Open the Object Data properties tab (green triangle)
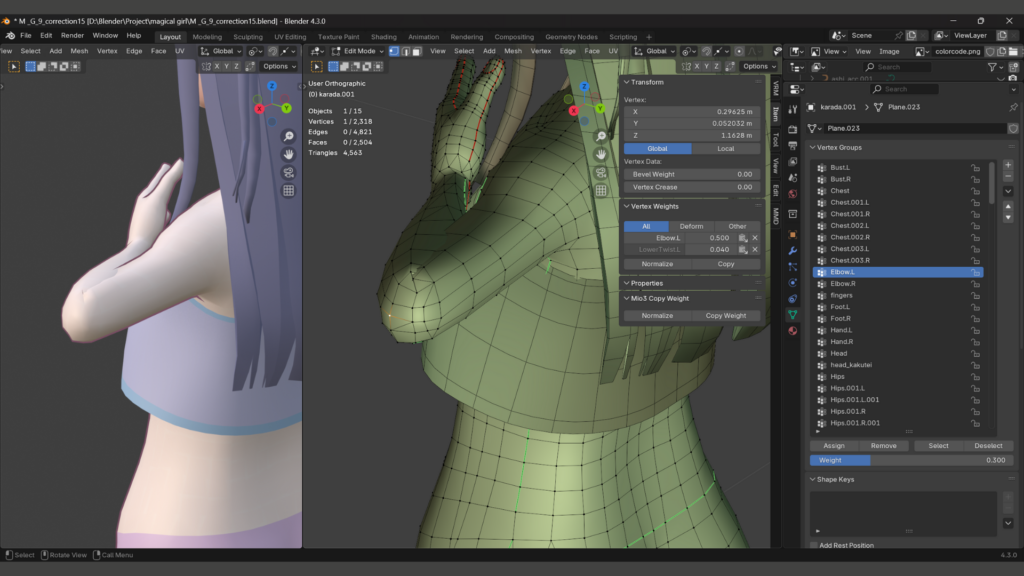This screenshot has width=1024, height=576. (x=792, y=314)
